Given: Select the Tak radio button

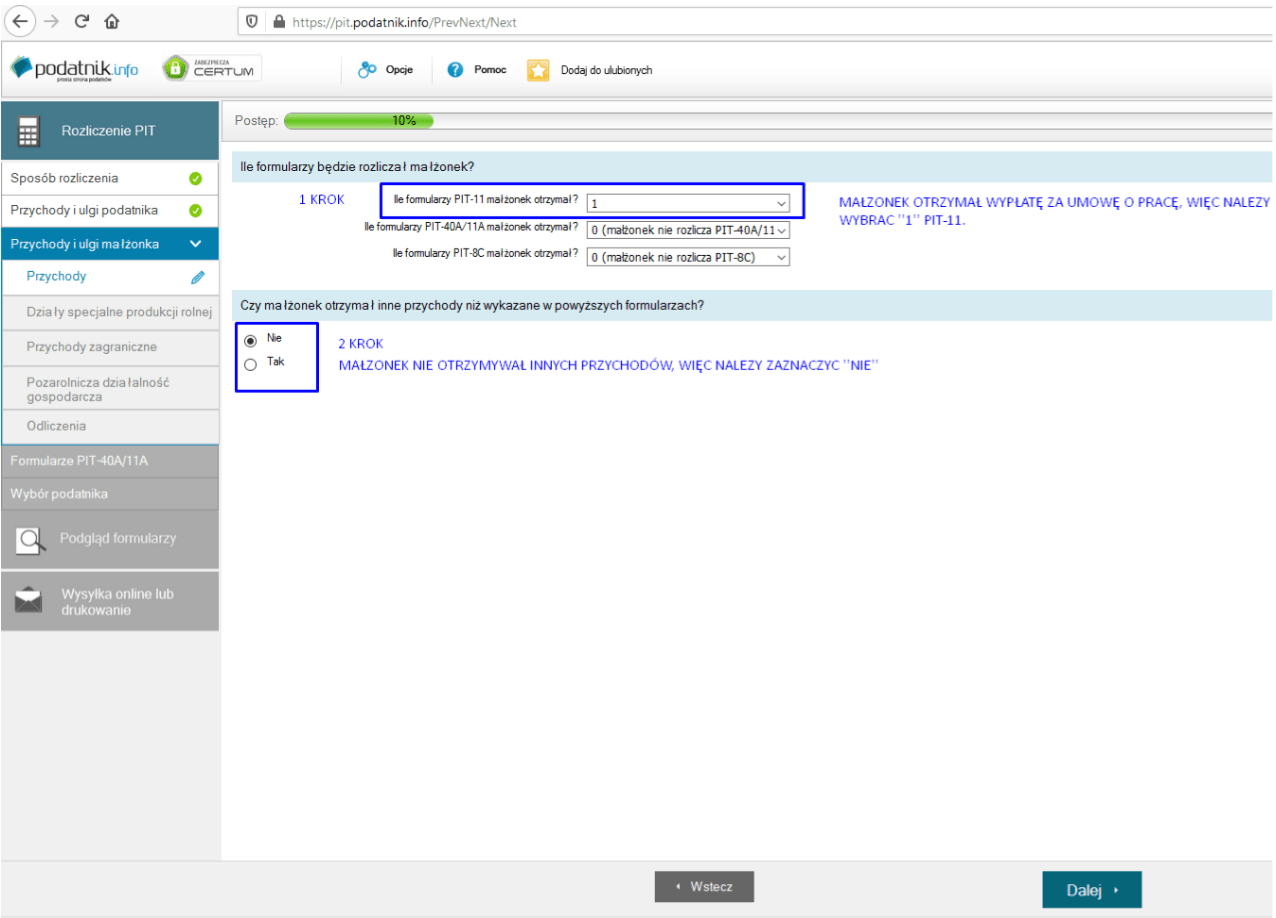Looking at the screenshot, I should pos(251,365).
